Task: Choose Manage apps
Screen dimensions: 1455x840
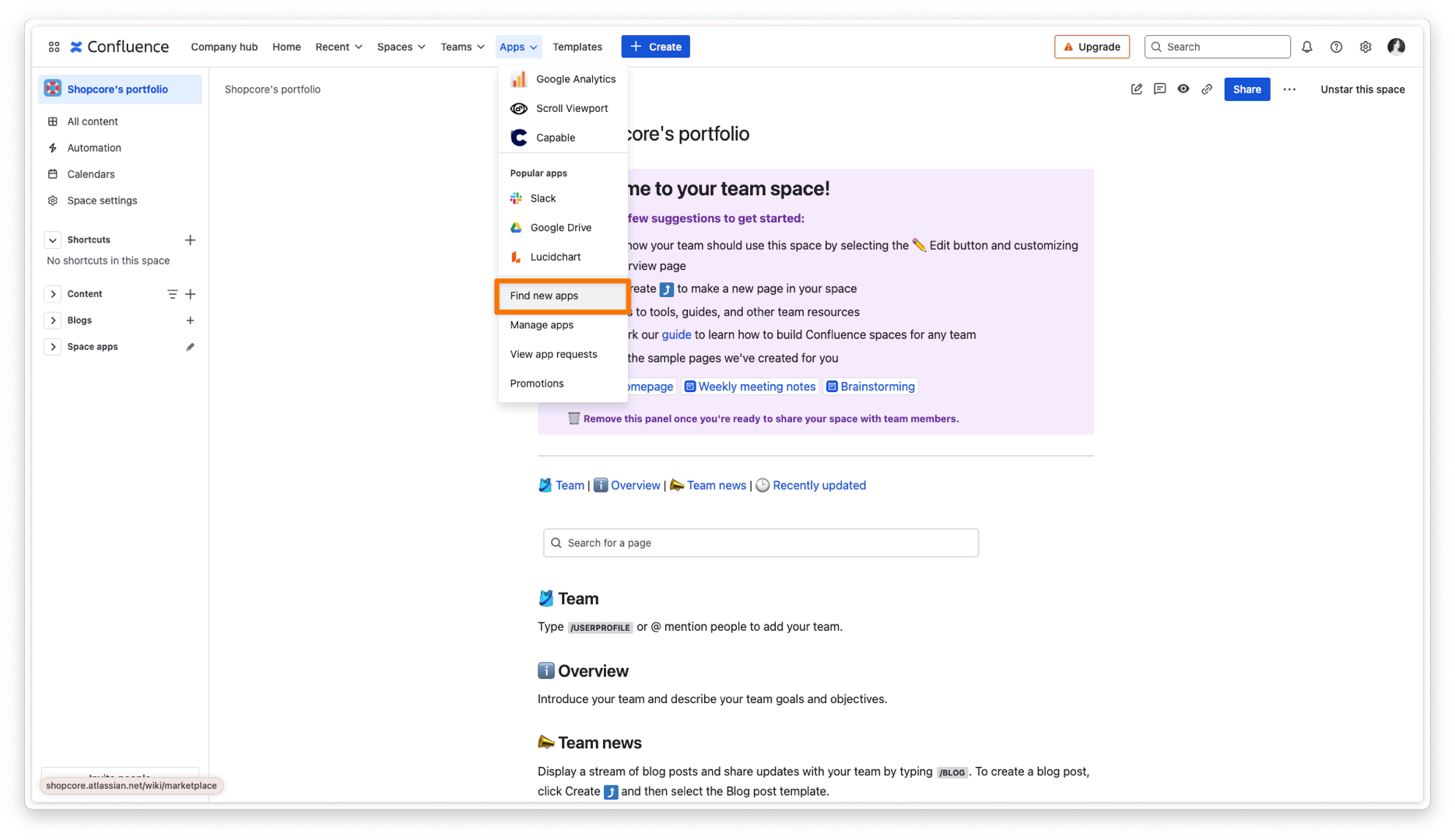Action: click(563, 325)
